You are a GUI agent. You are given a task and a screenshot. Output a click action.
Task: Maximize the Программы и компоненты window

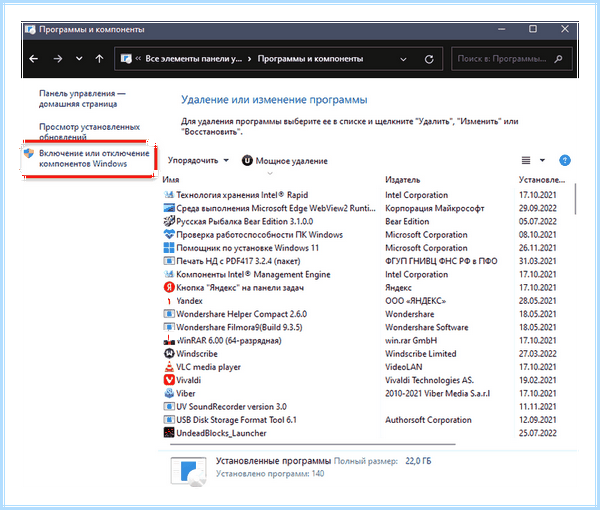click(x=533, y=29)
